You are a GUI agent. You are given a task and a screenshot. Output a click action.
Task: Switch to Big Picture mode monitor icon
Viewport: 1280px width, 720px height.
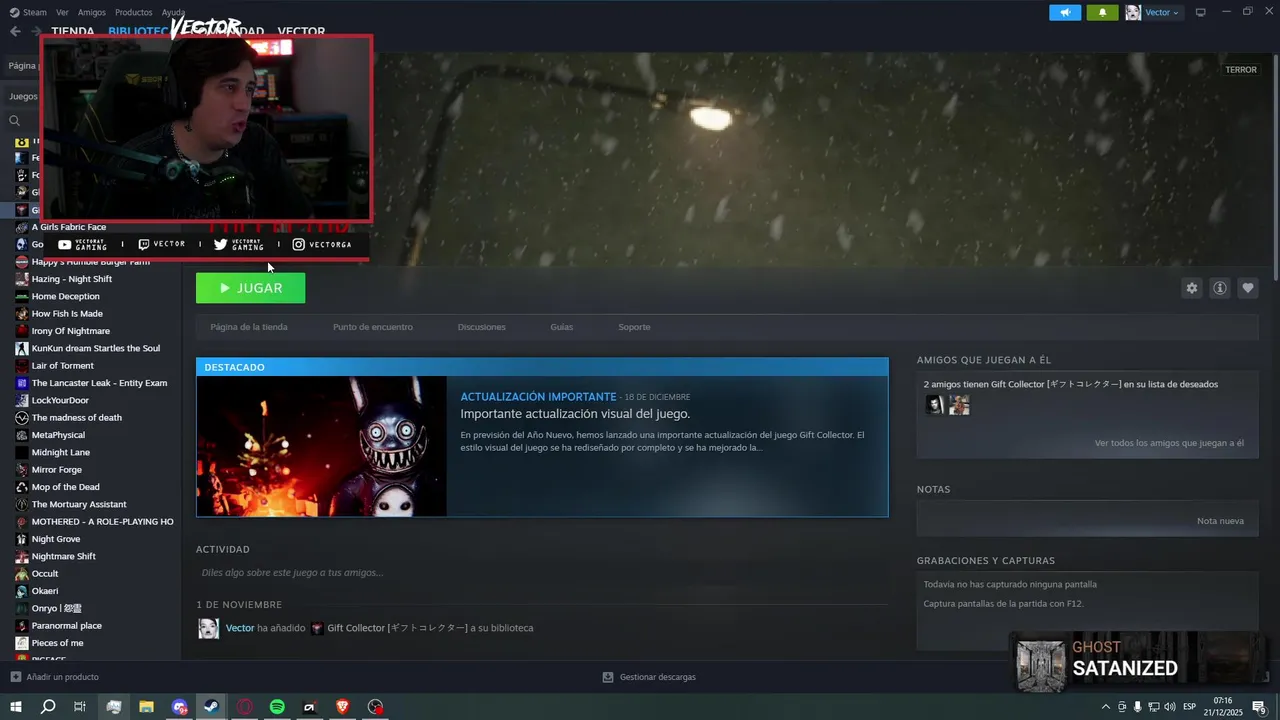(1201, 12)
